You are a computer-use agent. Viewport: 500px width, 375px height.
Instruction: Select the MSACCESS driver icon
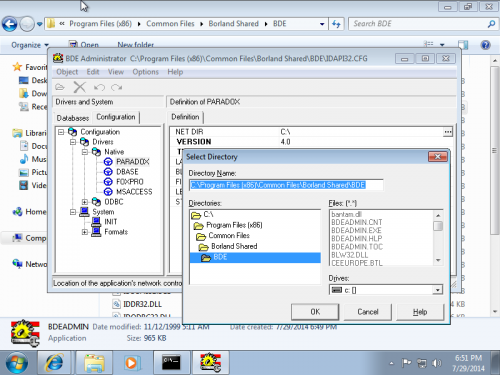(108, 192)
